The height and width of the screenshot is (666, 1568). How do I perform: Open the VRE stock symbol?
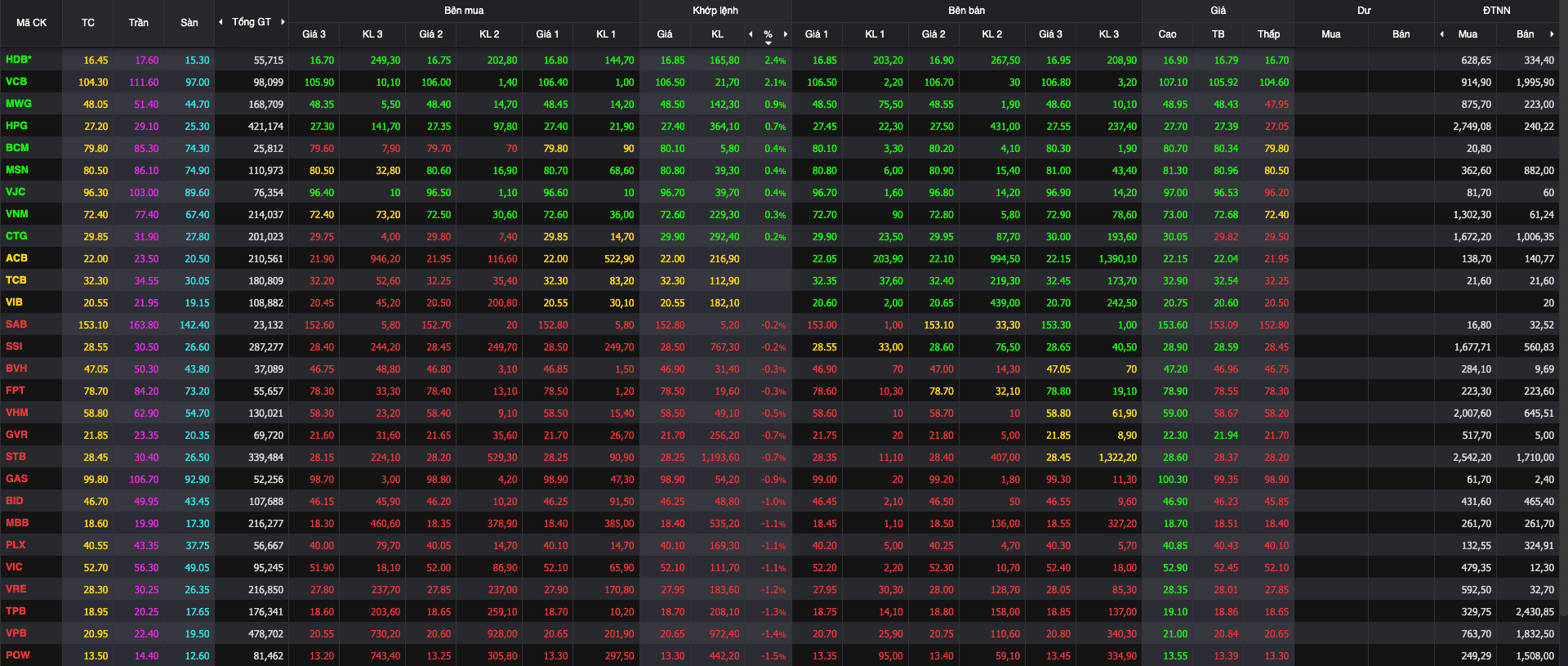16,589
